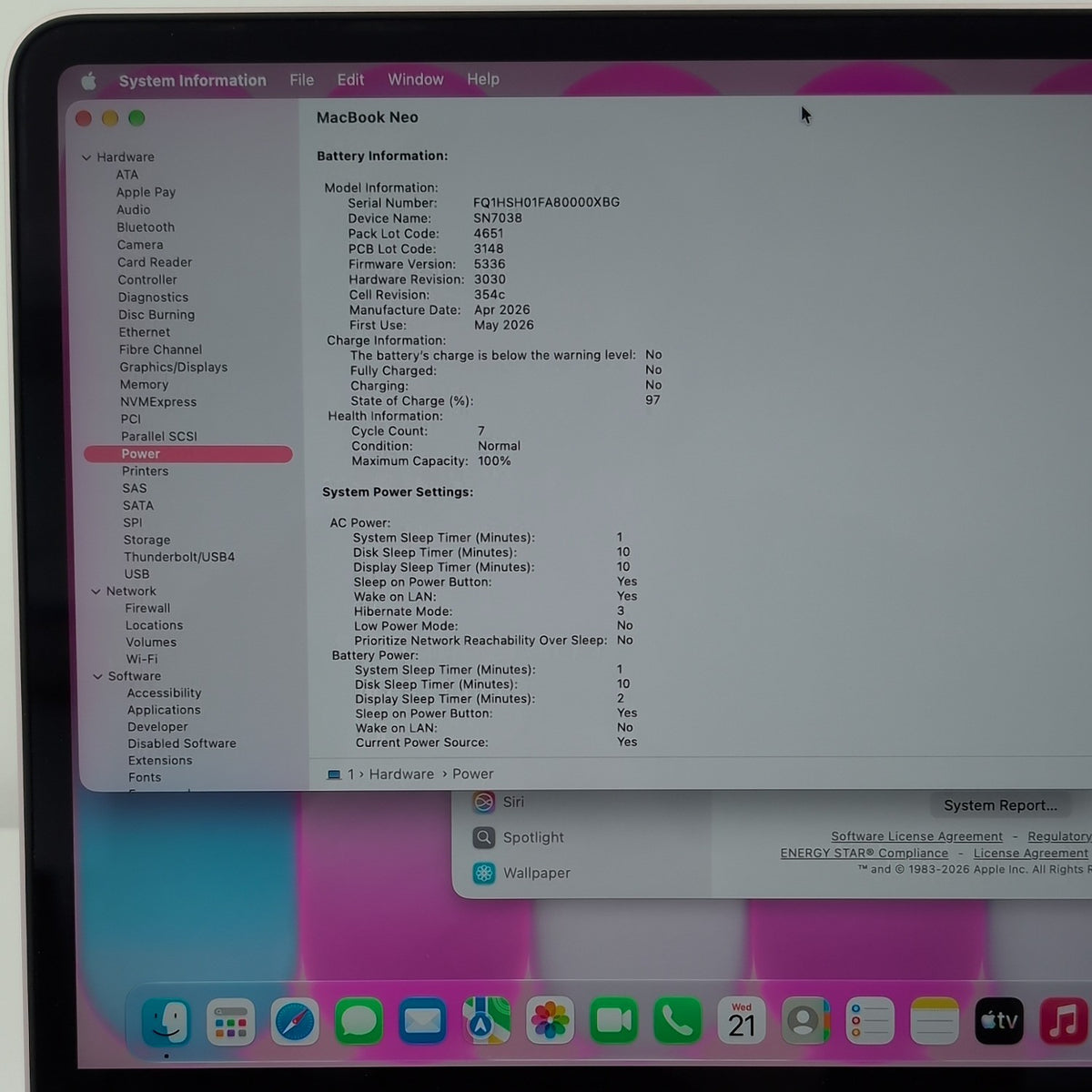The image size is (1092, 1092).
Task: Open the Apple menu
Action: click(x=88, y=81)
